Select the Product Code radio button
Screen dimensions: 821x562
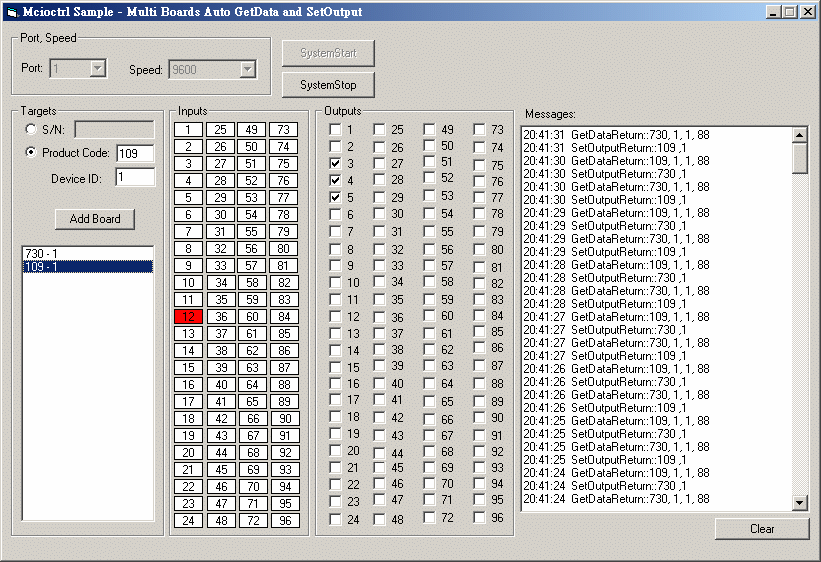click(32, 153)
